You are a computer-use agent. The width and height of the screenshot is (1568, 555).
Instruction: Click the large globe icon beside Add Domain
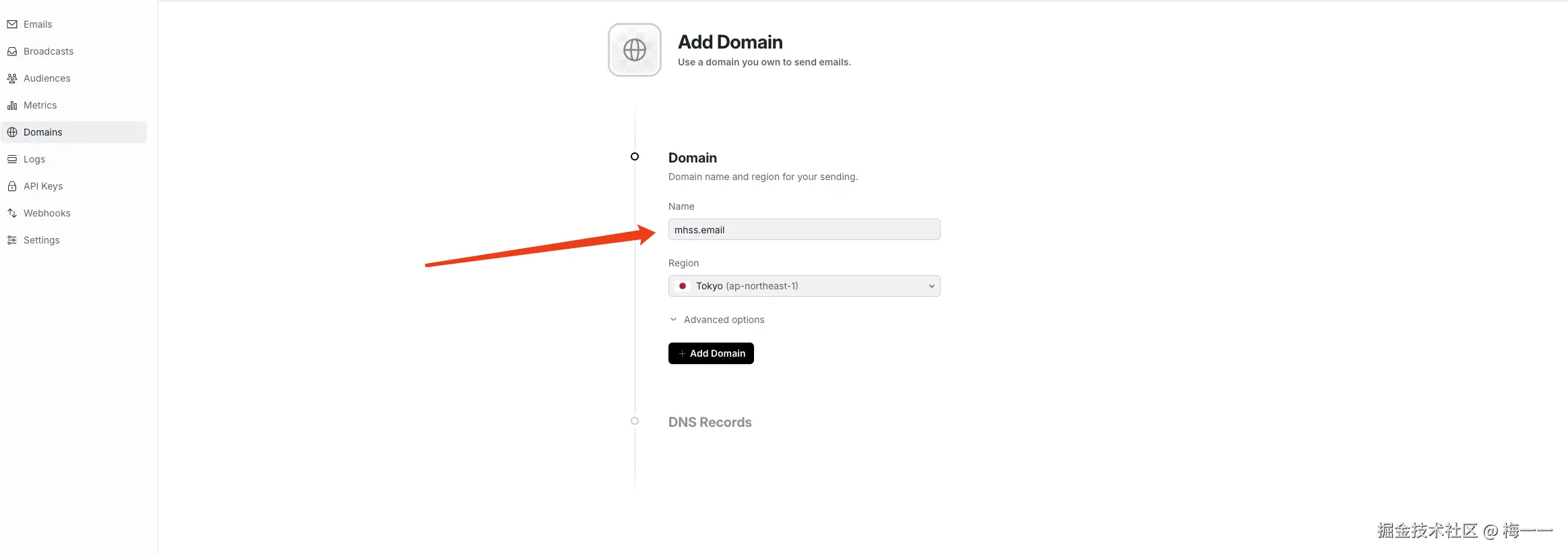[x=635, y=50]
